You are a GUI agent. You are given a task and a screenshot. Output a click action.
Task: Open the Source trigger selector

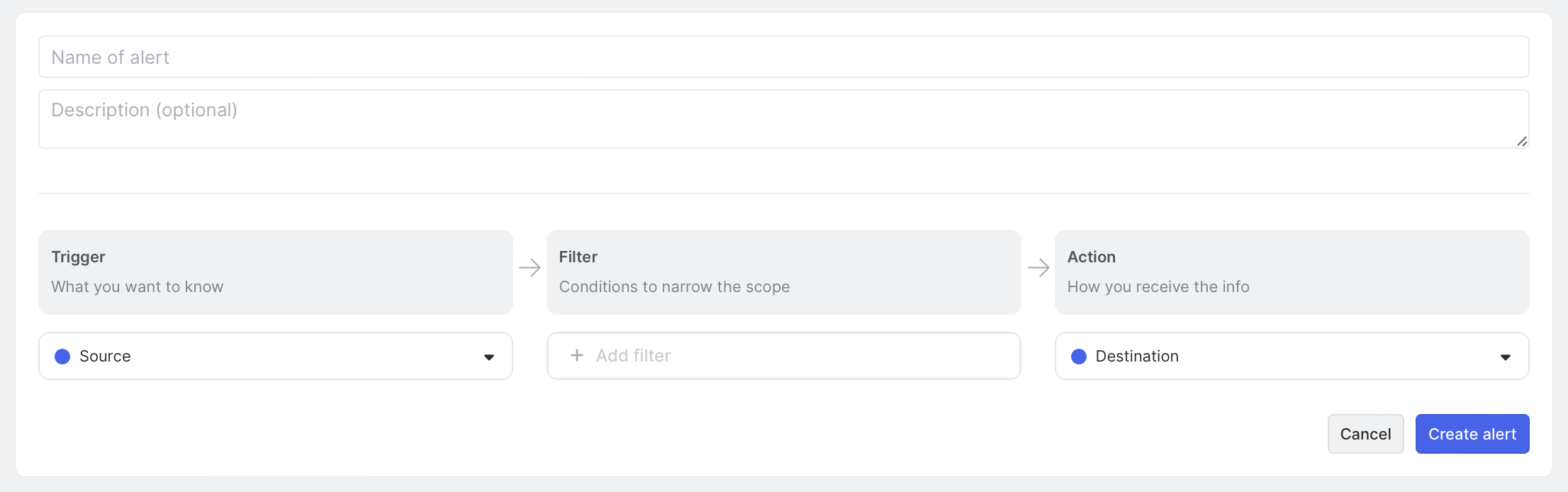pyautogui.click(x=275, y=357)
